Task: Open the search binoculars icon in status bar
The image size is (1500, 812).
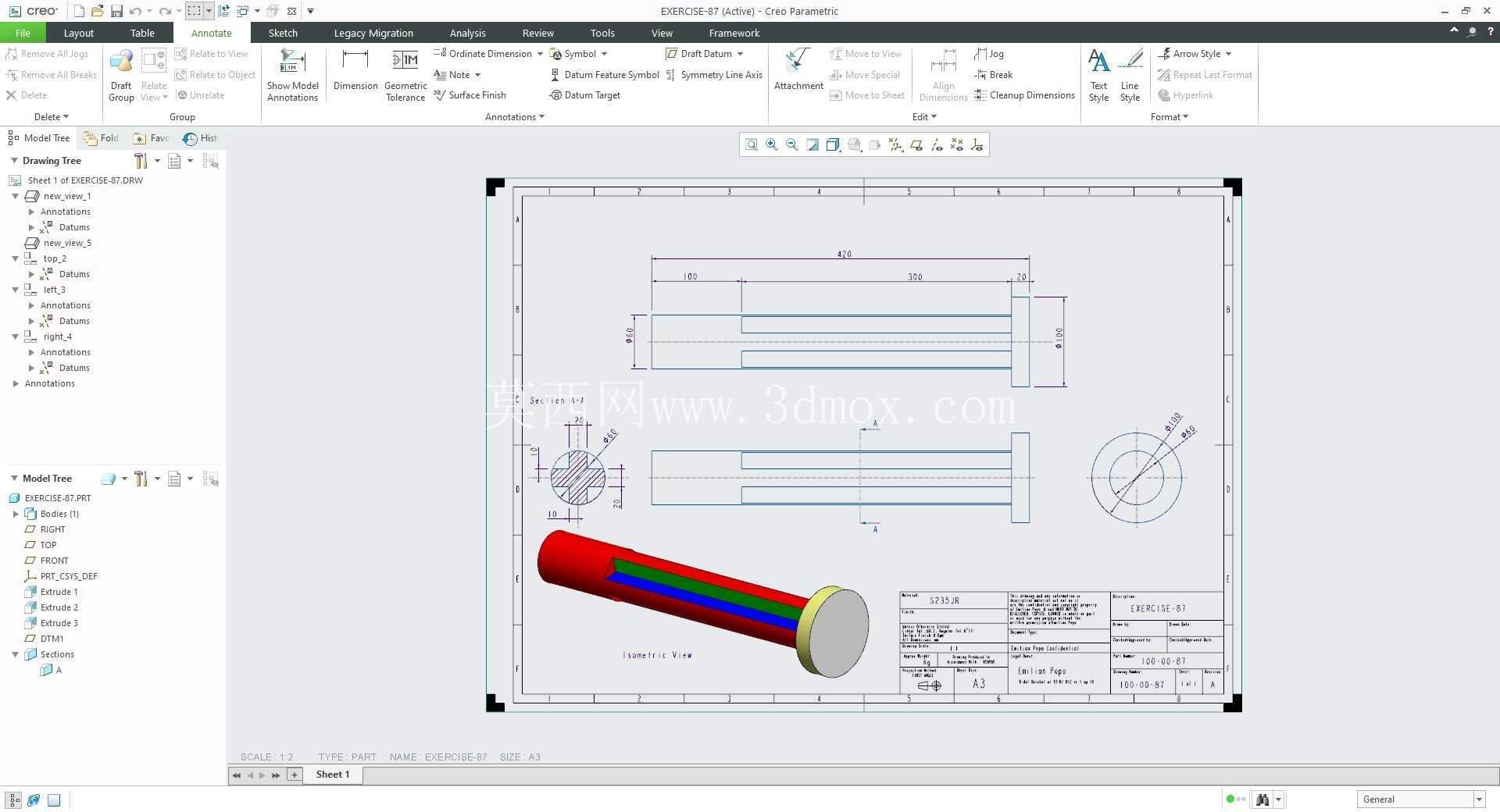Action: pyautogui.click(x=1262, y=799)
